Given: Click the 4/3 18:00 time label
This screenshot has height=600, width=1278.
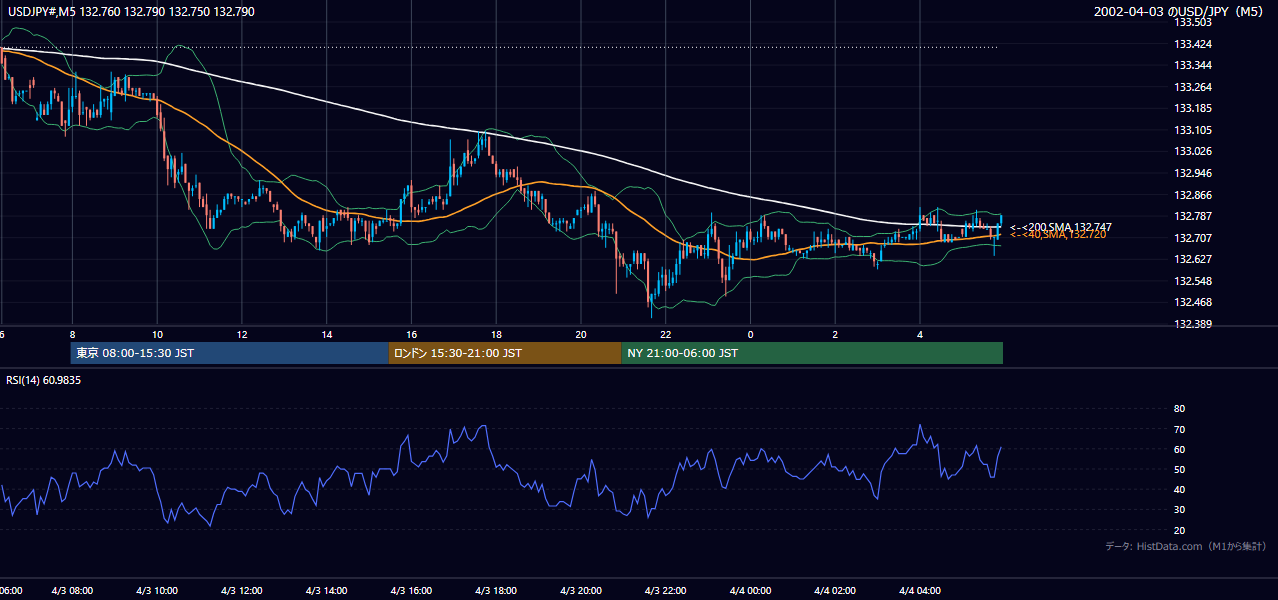Looking at the screenshot, I should tap(497, 591).
